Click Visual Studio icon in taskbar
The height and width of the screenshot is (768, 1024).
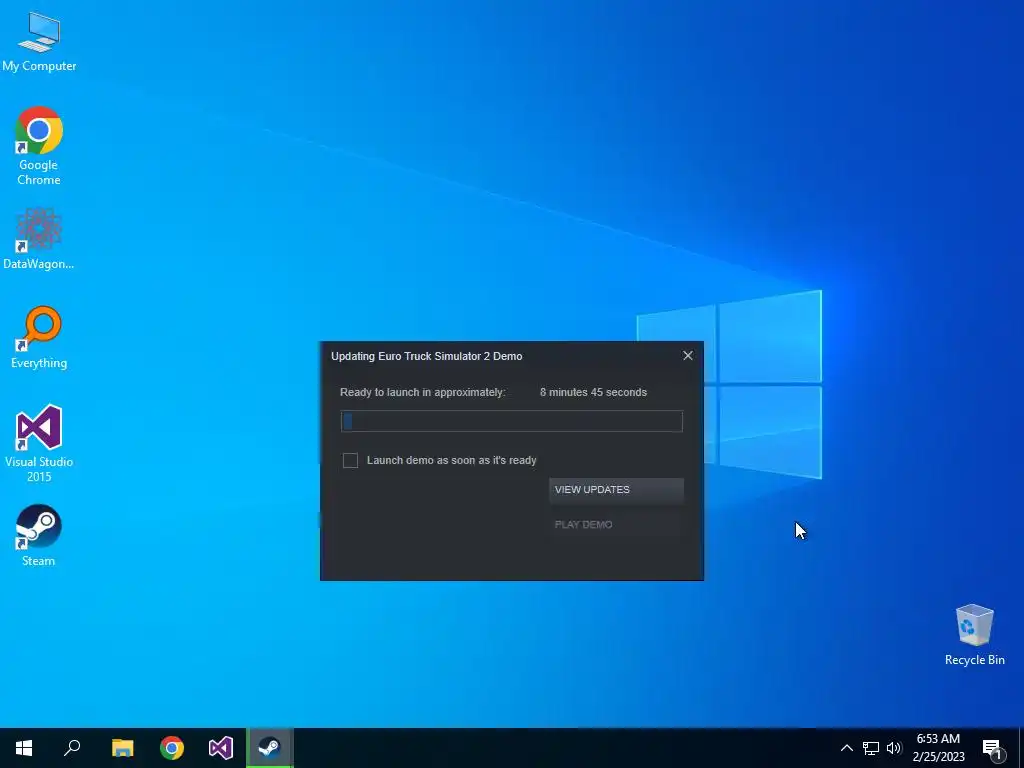pyautogui.click(x=221, y=748)
